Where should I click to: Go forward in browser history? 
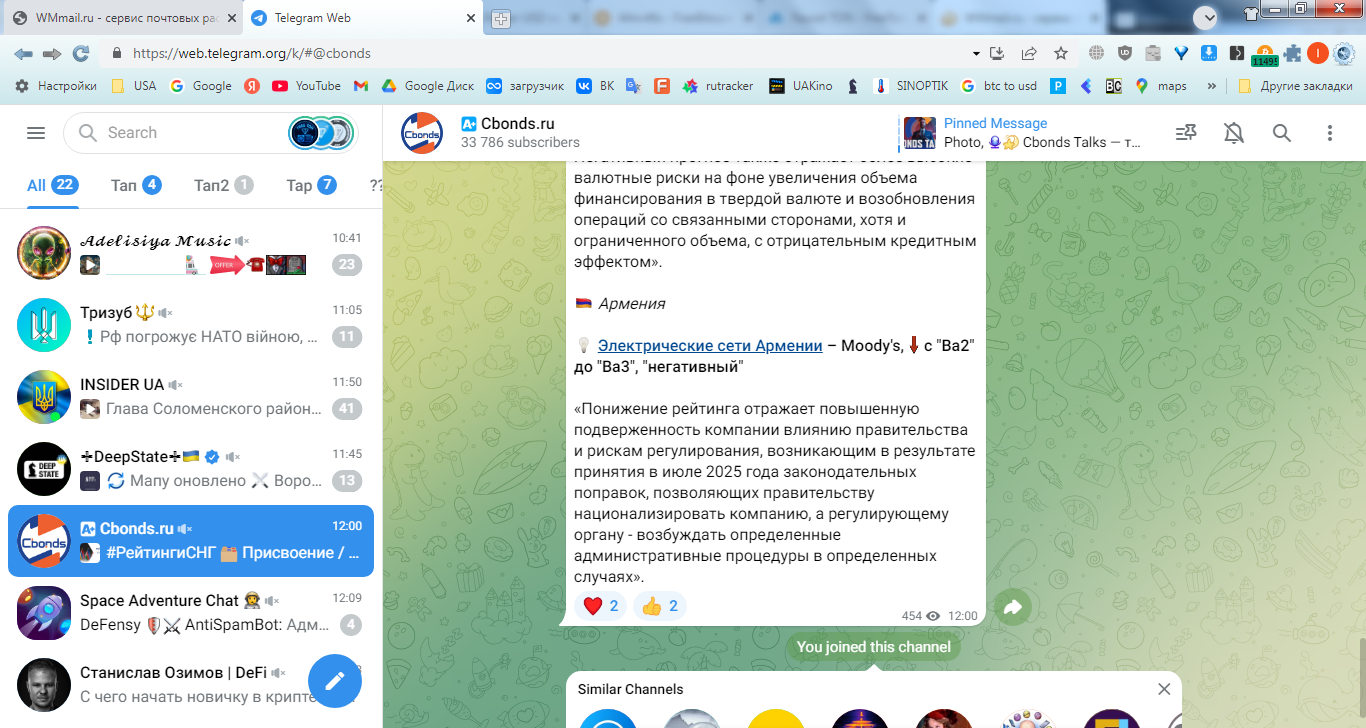tap(52, 53)
